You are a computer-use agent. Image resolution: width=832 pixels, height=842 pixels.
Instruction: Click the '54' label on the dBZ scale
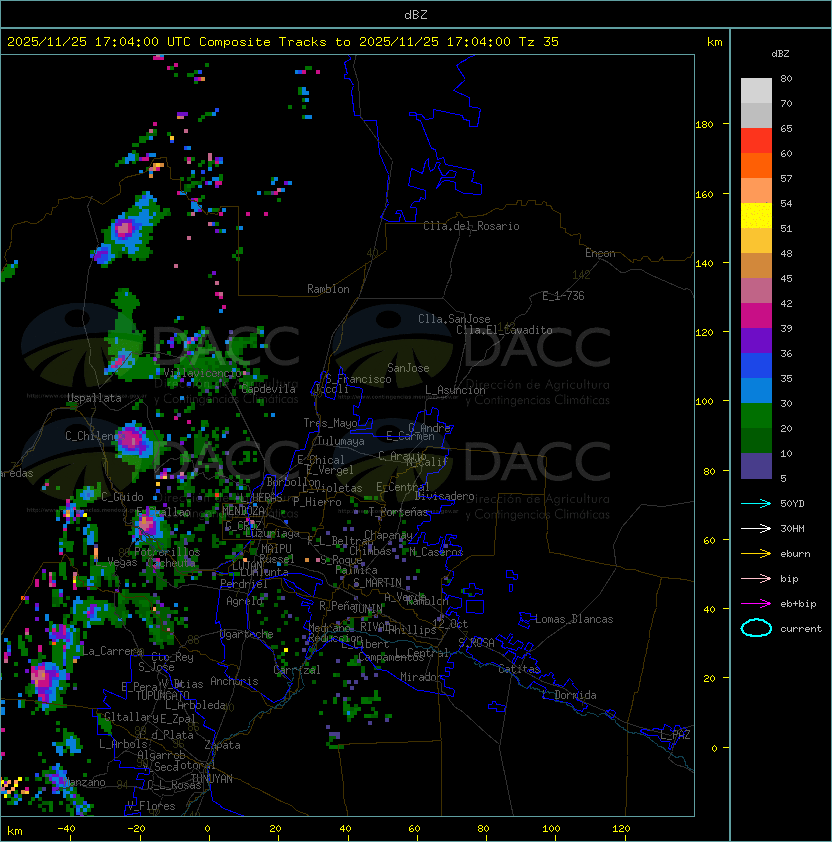click(786, 204)
